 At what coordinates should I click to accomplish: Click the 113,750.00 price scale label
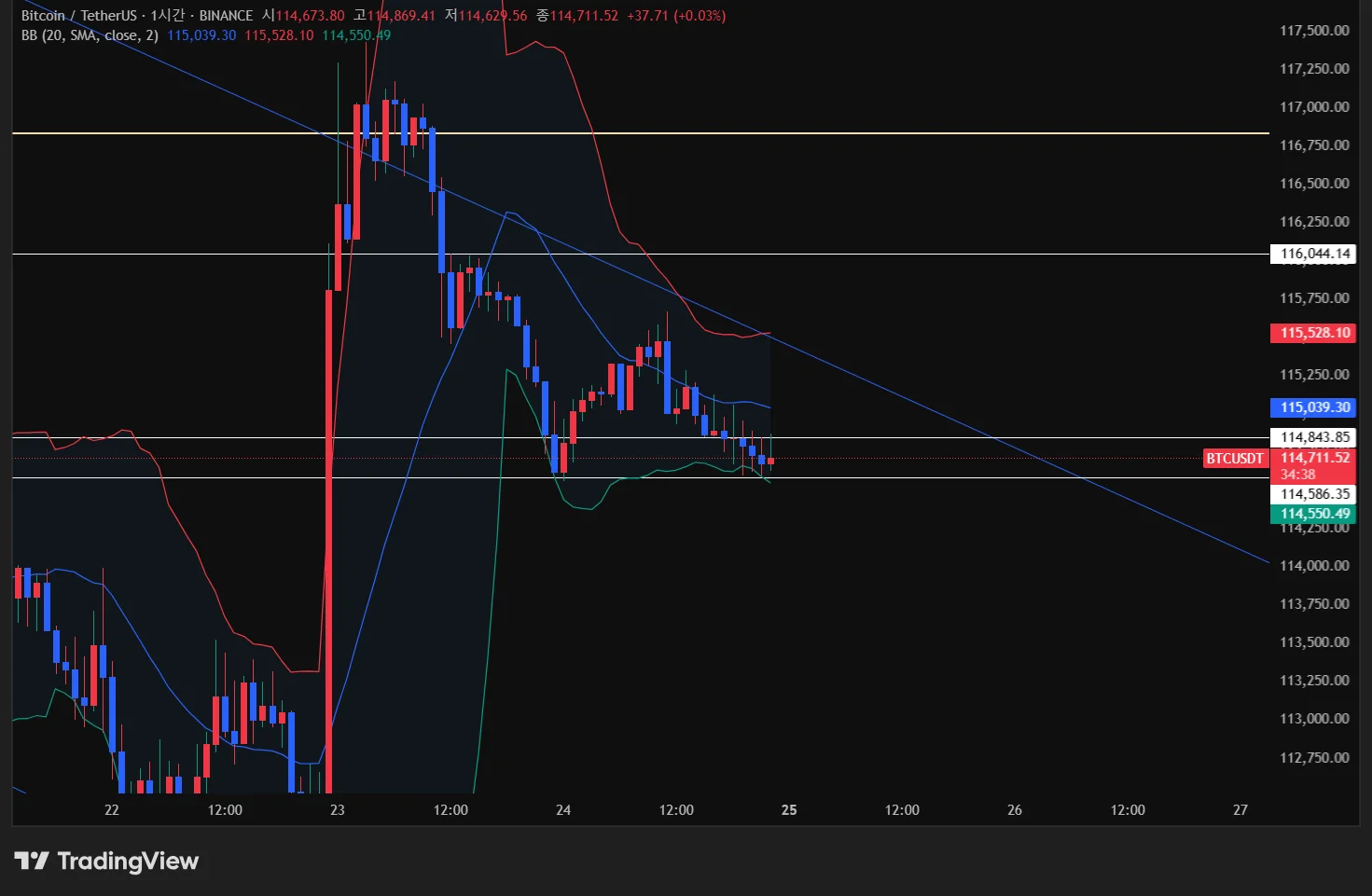click(1314, 604)
